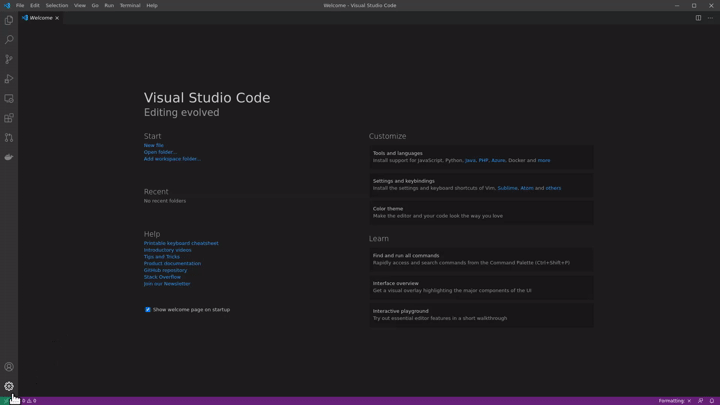This screenshot has height=405, width=720.
Task: Split the editor to the right
Action: [x=698, y=18]
